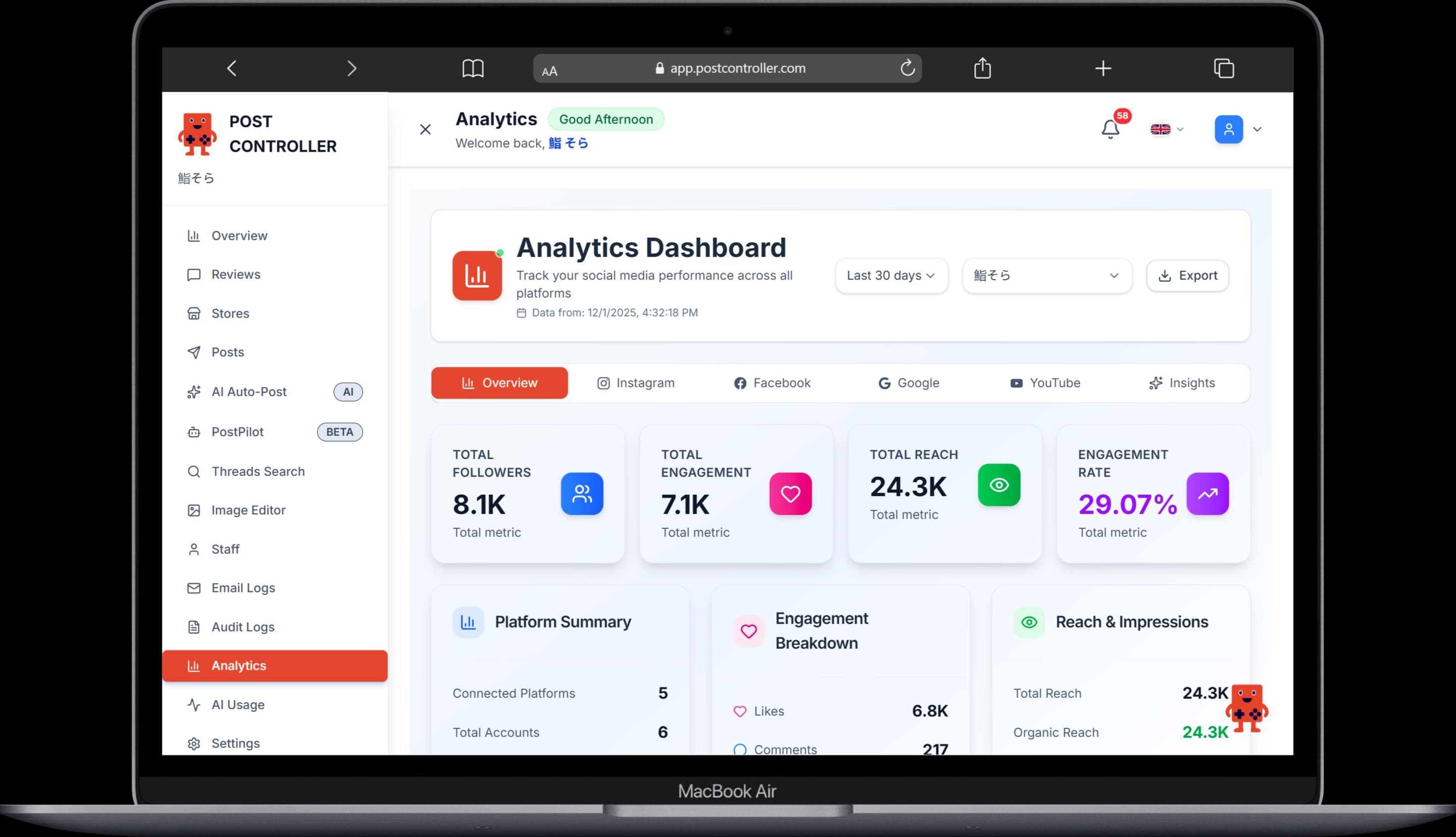Select the Reviews sidebar item
Image resolution: width=1456 pixels, height=837 pixels.
pos(236,274)
